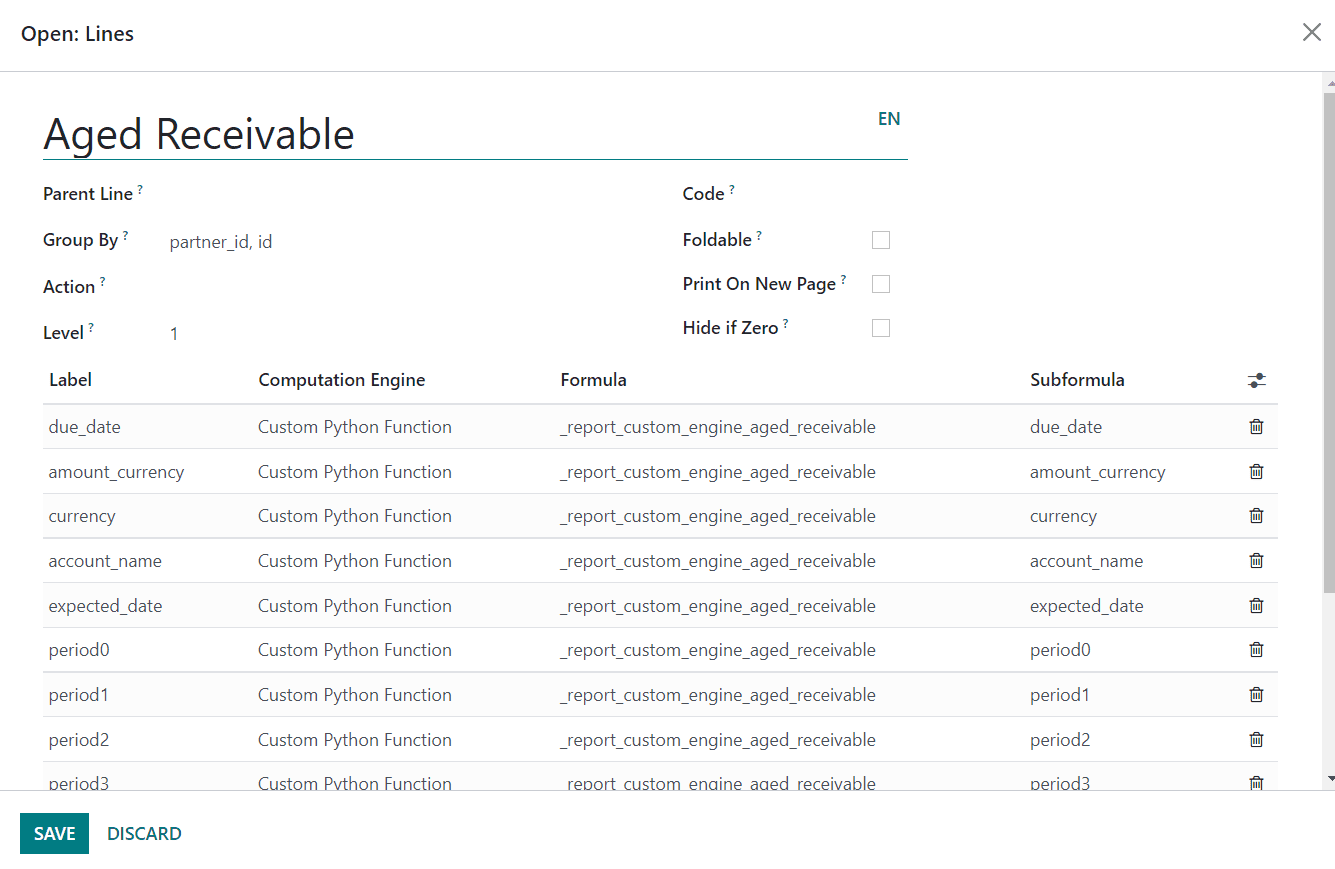Screen dimensions: 1335x869
Task: Sort the table by Label column header
Action: click(71, 380)
